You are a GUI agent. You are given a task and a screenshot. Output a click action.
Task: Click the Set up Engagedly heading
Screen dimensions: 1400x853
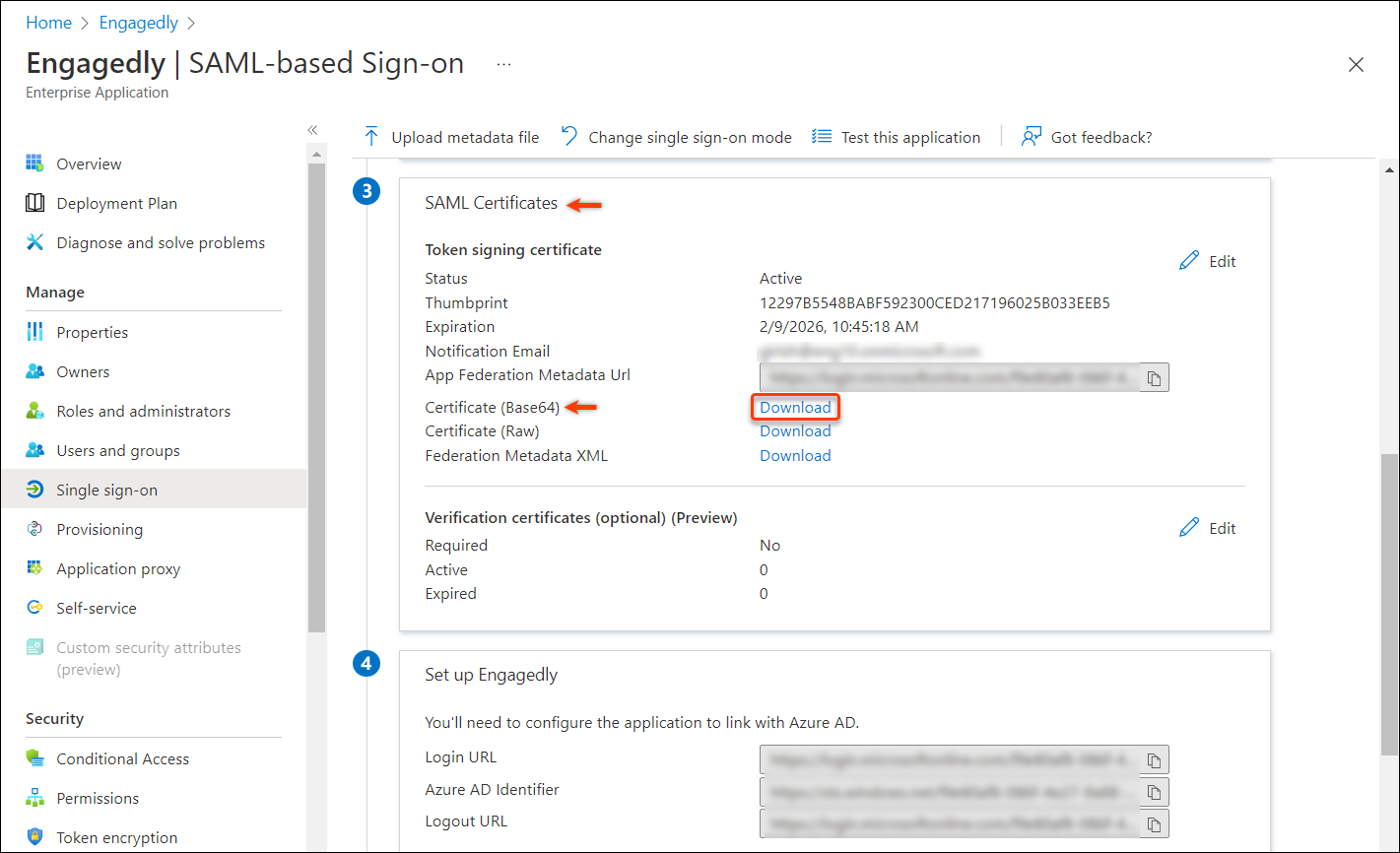click(492, 675)
